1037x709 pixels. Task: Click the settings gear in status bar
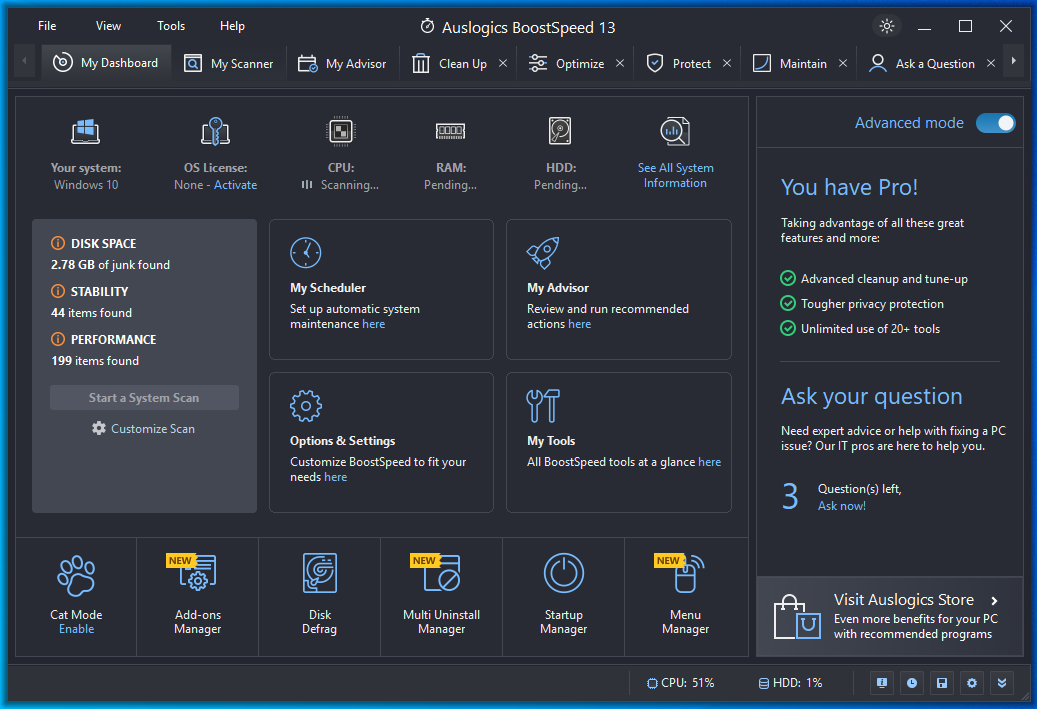[x=972, y=683]
